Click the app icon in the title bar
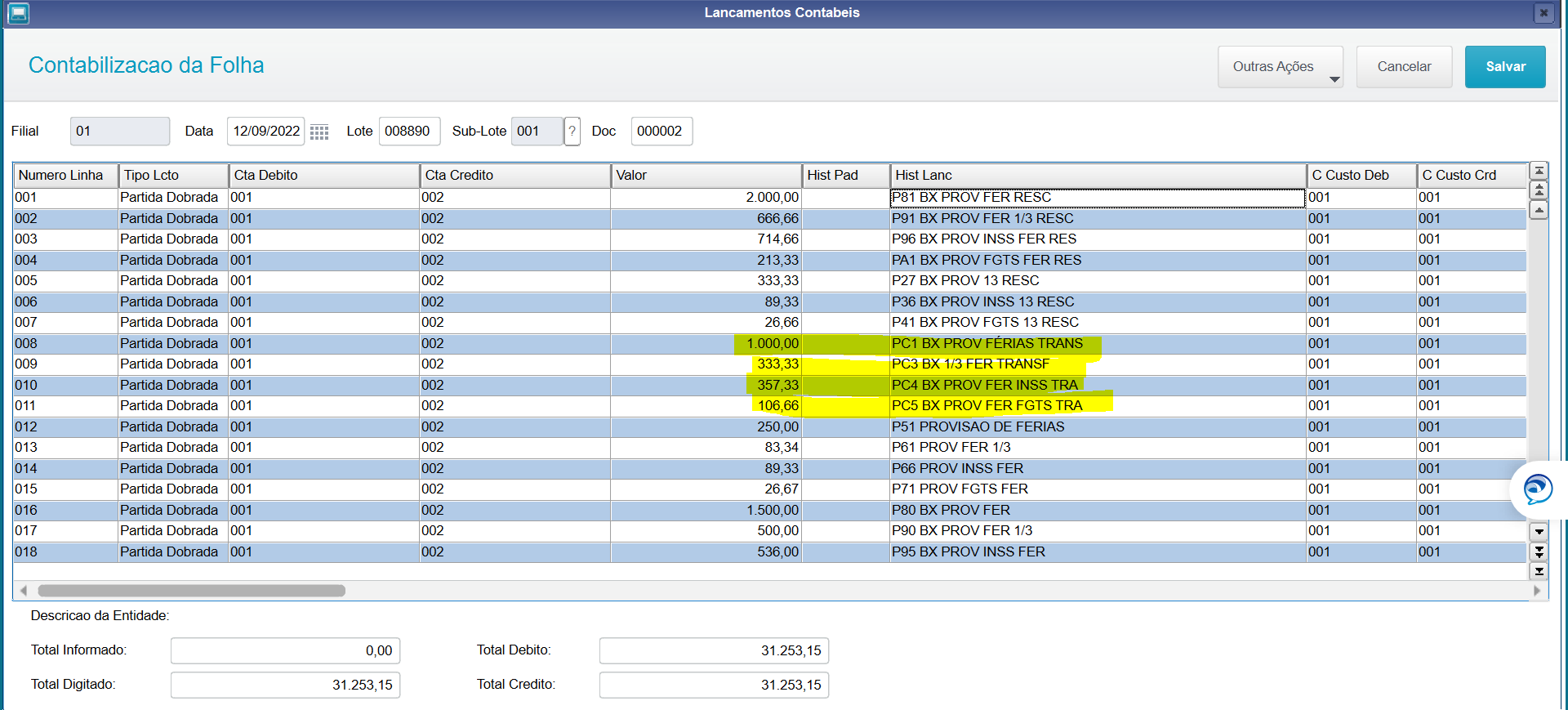The height and width of the screenshot is (710, 1568). [18, 13]
